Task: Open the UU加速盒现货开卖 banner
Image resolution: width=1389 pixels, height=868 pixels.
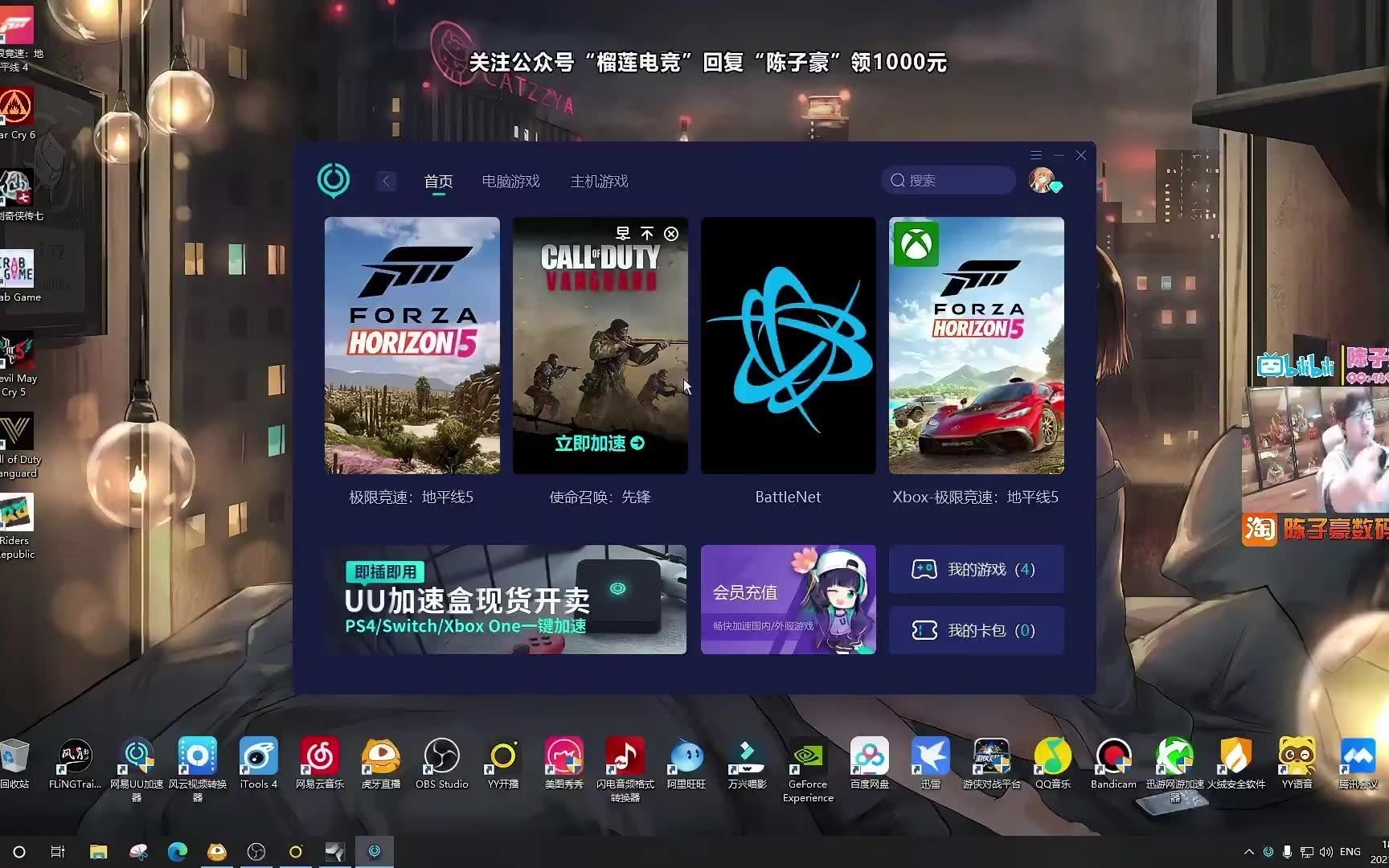Action: pos(506,600)
